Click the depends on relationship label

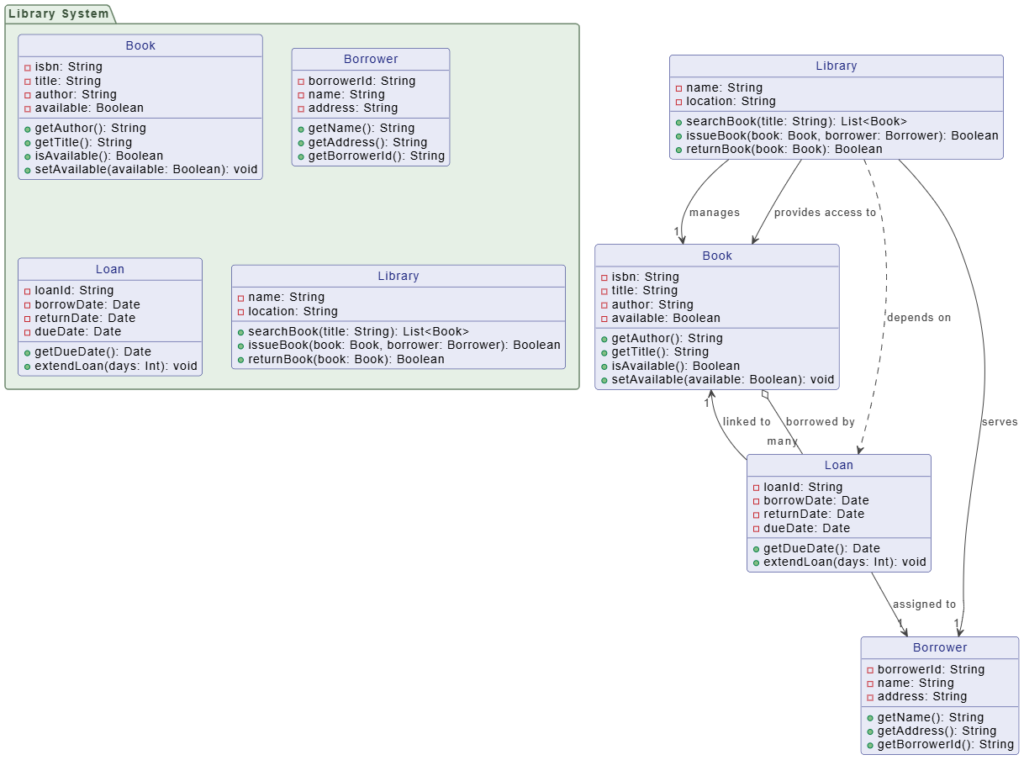click(x=919, y=317)
